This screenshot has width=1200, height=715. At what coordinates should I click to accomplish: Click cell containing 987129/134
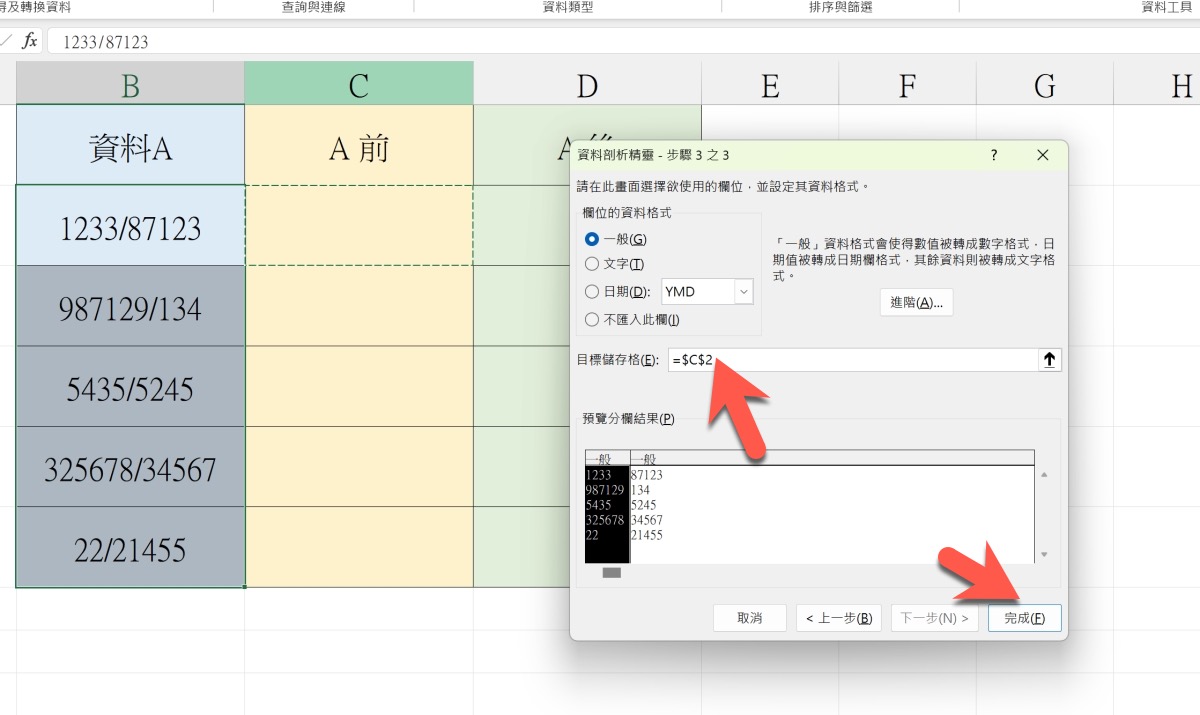[130, 308]
